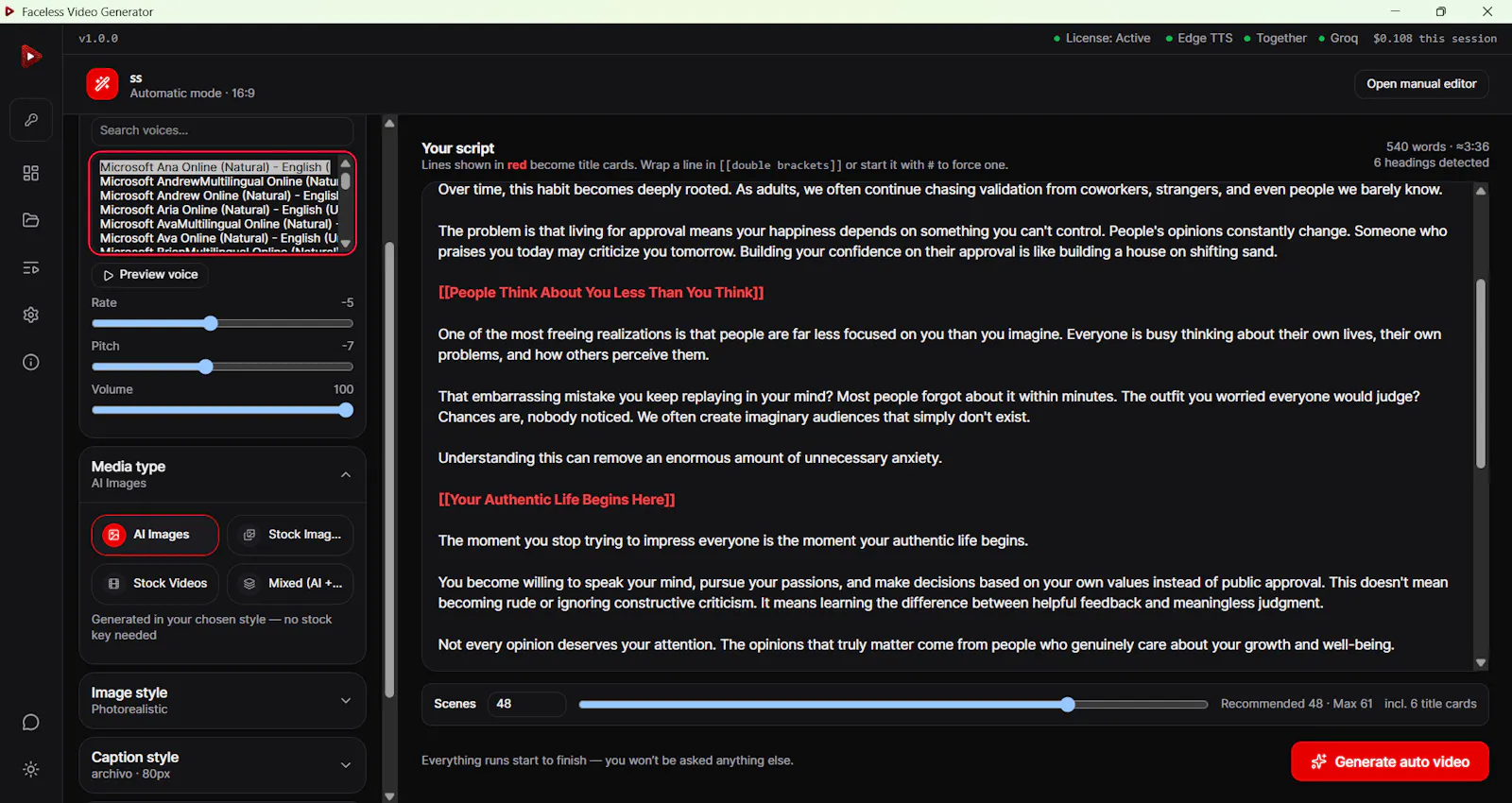Image resolution: width=1512 pixels, height=803 pixels.
Task: Click Generate auto video button
Action: pos(1390,761)
